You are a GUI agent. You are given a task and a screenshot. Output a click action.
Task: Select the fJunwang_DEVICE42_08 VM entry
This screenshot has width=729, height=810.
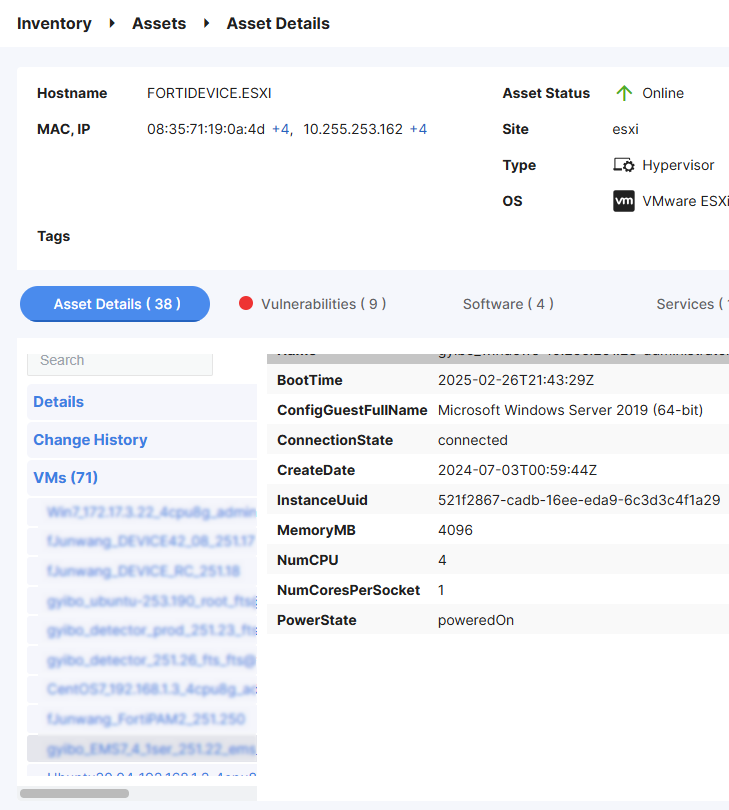pyautogui.click(x=142, y=541)
